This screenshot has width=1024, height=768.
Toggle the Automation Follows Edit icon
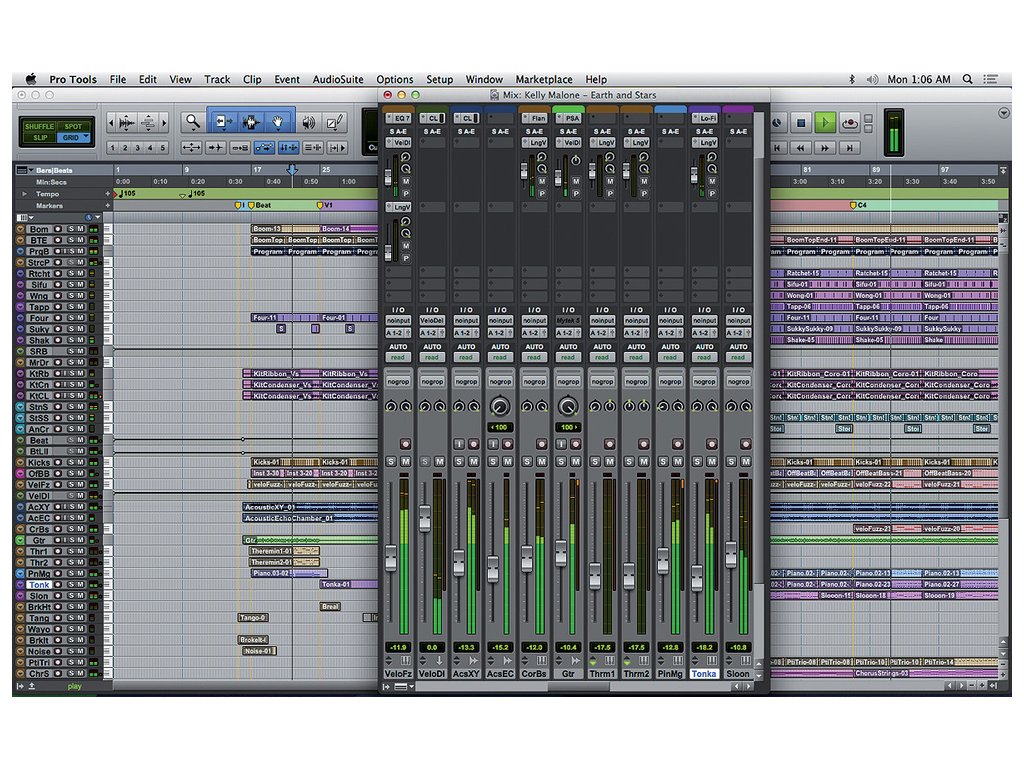click(x=264, y=148)
